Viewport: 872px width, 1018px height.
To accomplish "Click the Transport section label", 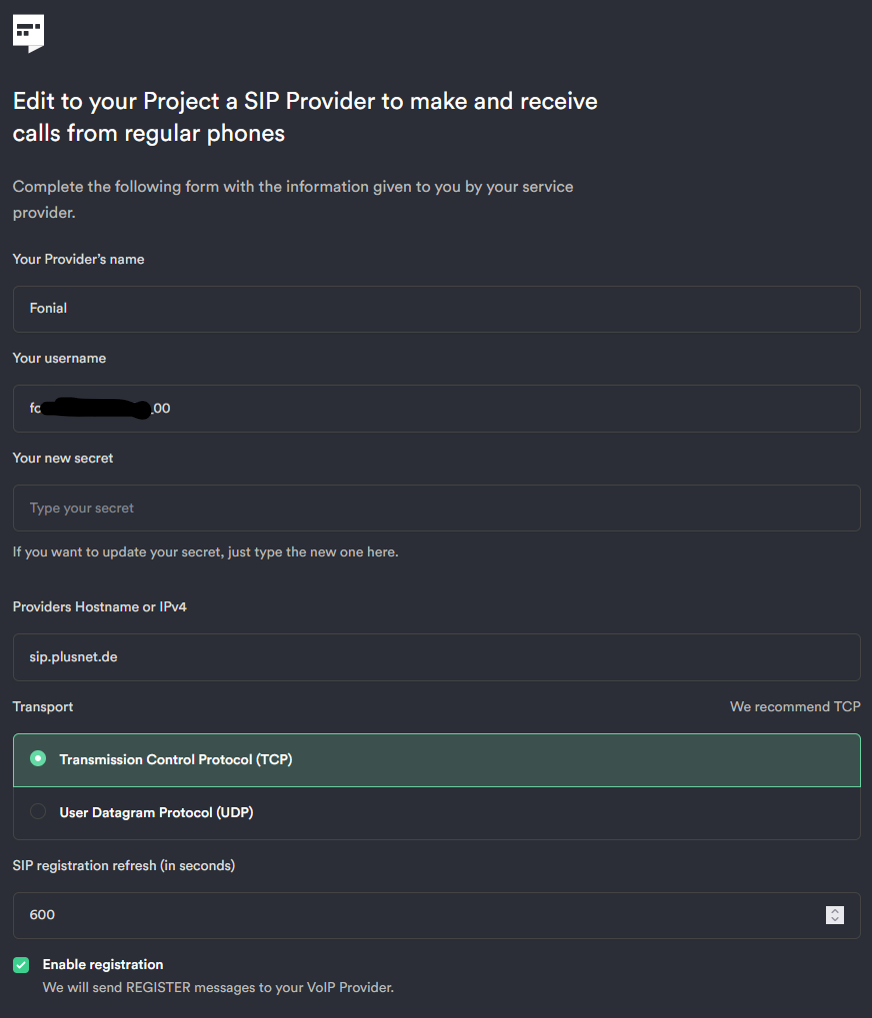I will coord(42,706).
